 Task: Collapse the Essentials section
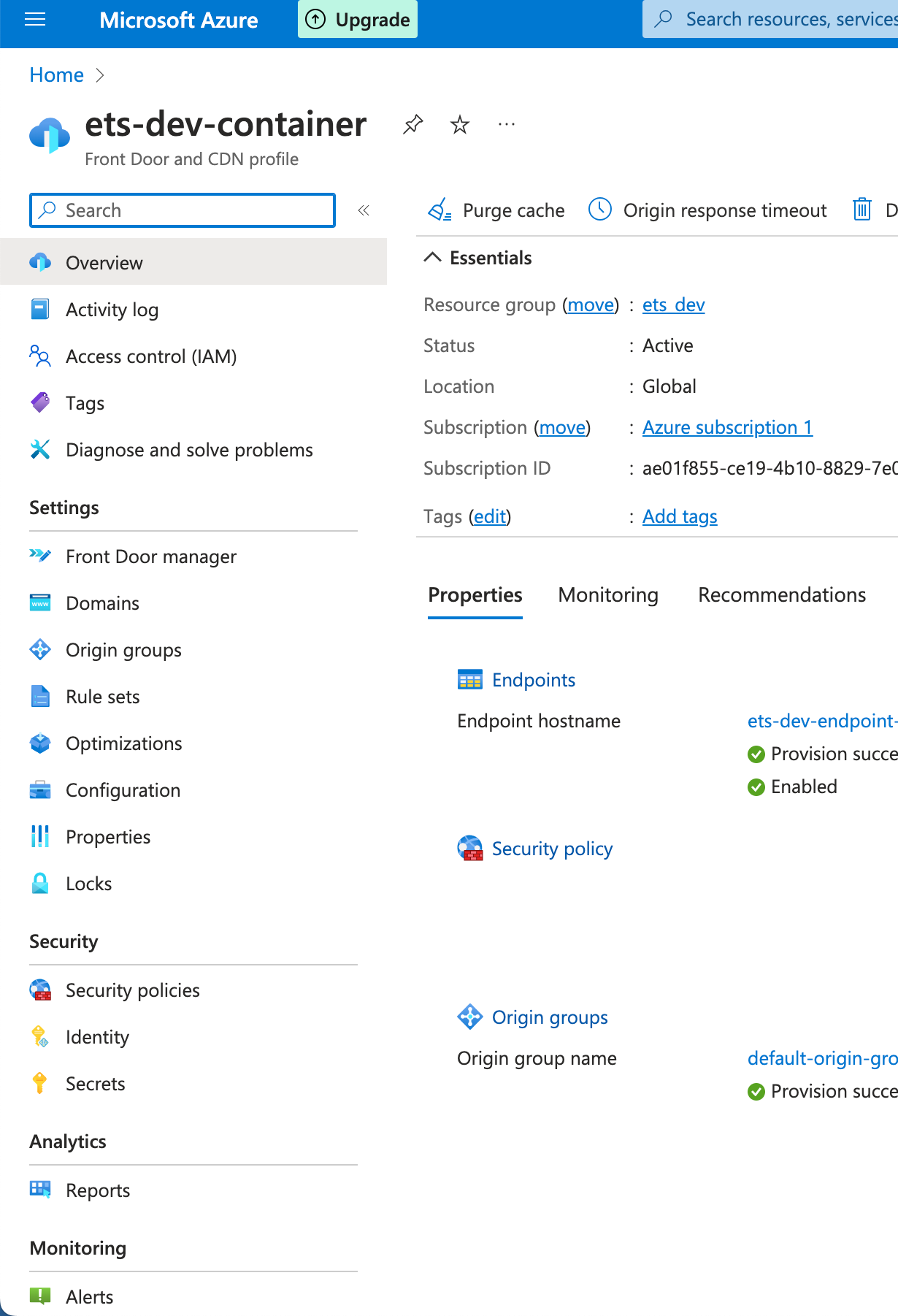click(x=433, y=257)
